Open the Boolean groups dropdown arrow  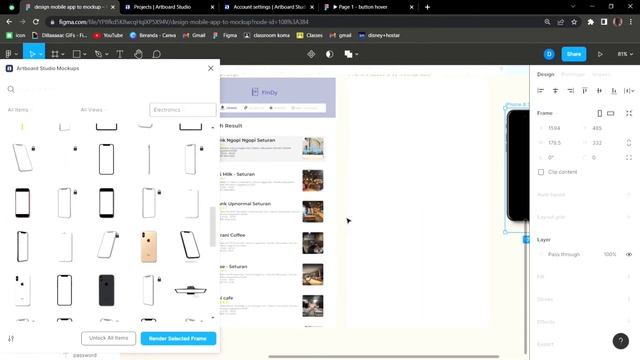[357, 54]
